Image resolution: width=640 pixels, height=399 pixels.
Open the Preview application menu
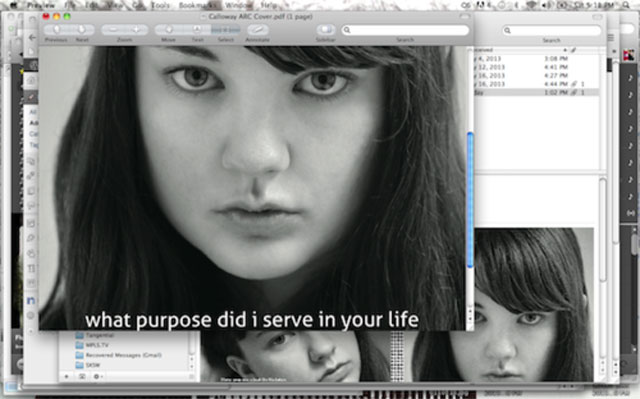tap(41, 5)
